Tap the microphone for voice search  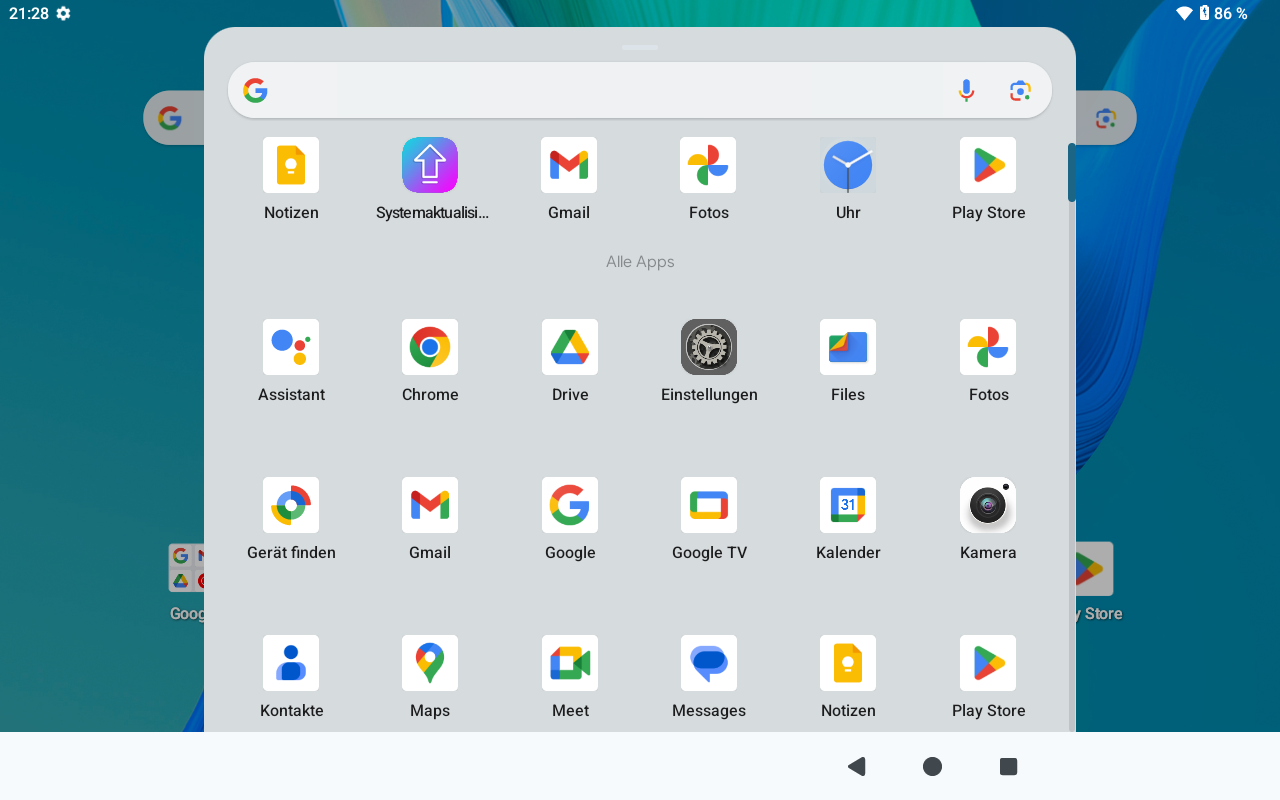pos(966,91)
